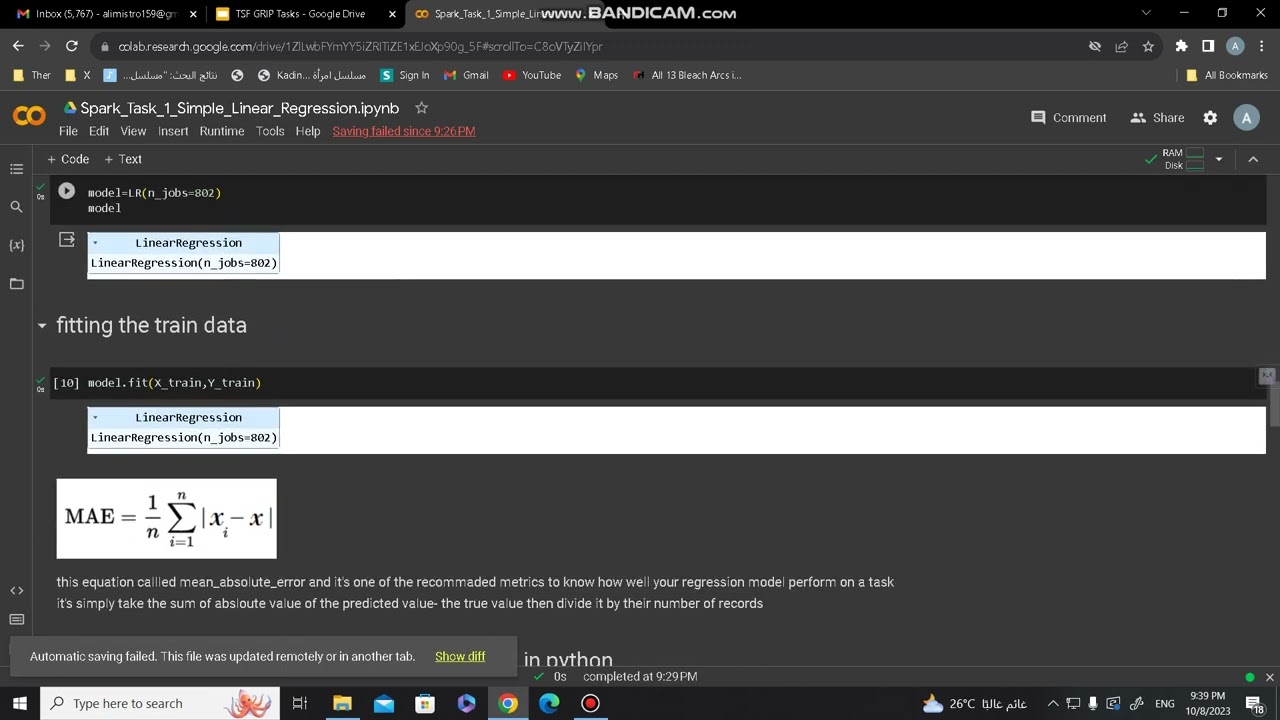Collapse the 'fitting the train data' section
Viewport: 1280px width, 720px height.
pyautogui.click(x=41, y=325)
